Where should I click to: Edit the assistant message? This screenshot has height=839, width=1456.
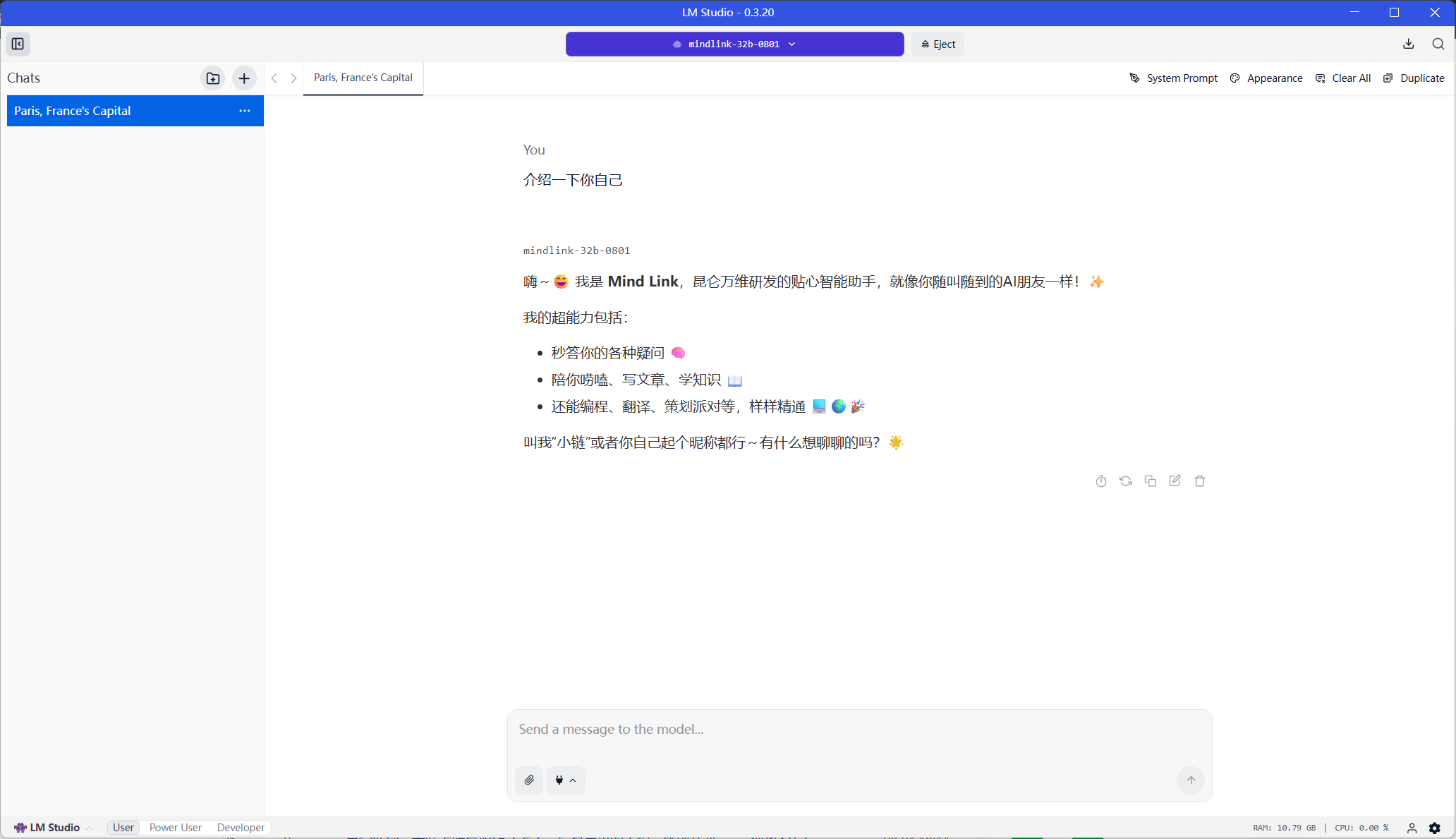point(1175,481)
